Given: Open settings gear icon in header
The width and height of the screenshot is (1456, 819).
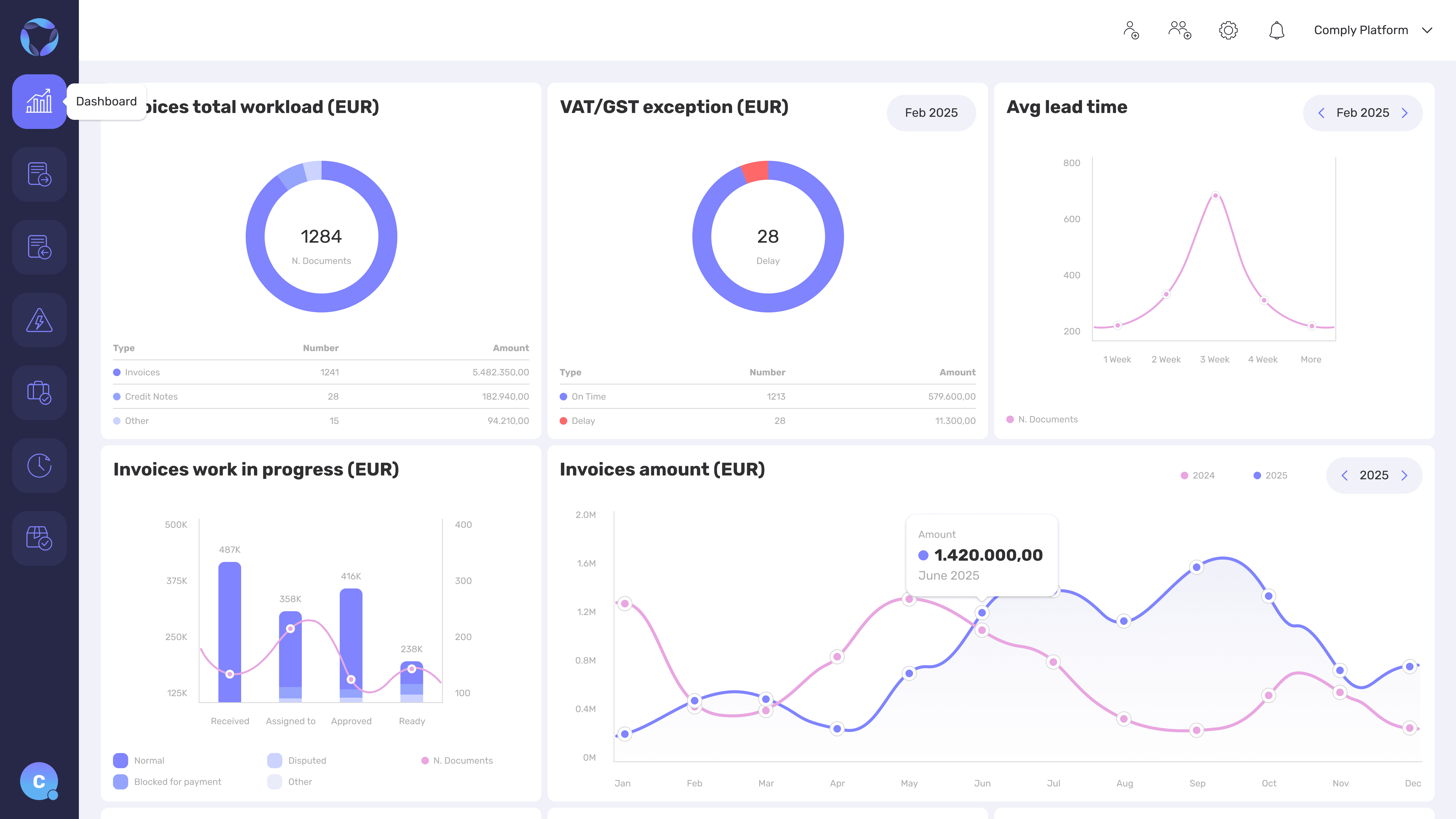Looking at the screenshot, I should [x=1228, y=30].
